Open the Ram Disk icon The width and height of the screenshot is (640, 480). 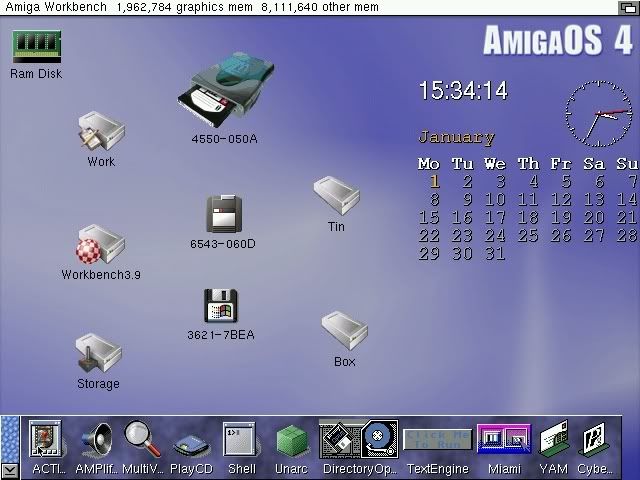pos(36,47)
